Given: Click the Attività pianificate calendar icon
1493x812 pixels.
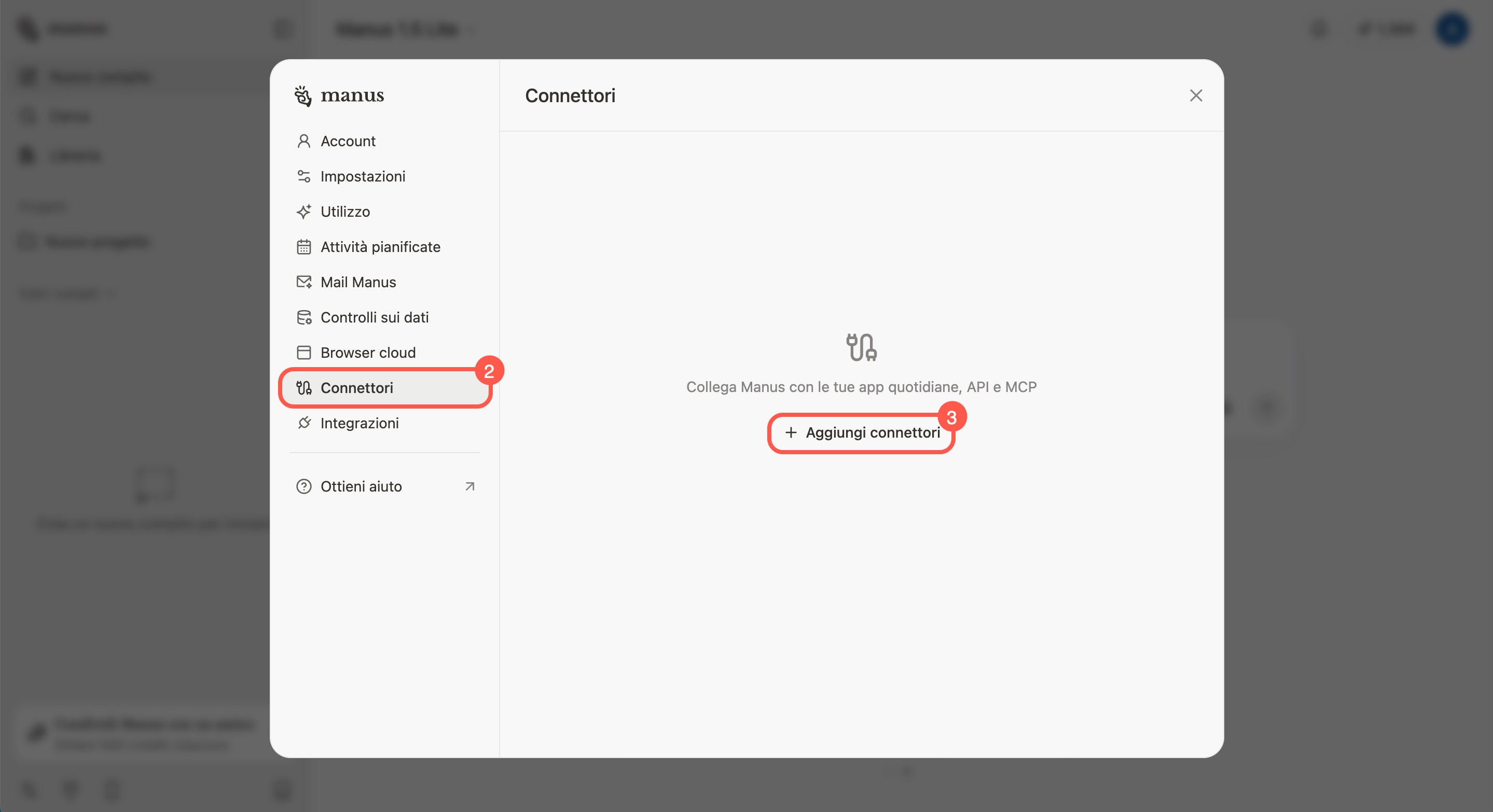Looking at the screenshot, I should (x=303, y=247).
